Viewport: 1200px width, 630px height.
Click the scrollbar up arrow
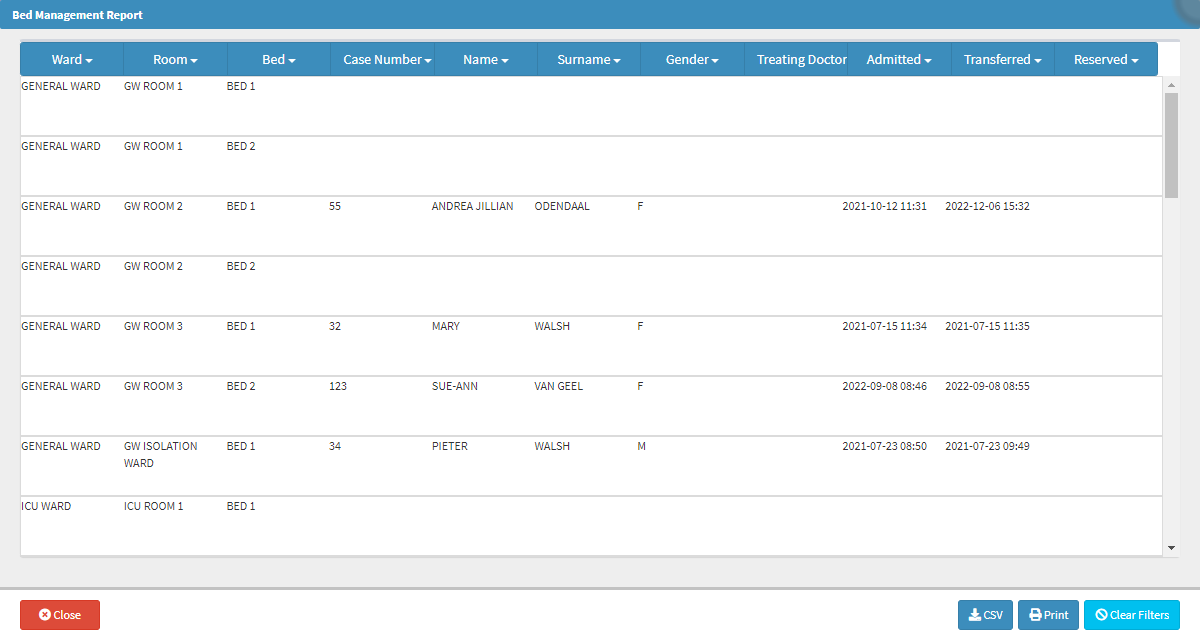pos(1171,85)
